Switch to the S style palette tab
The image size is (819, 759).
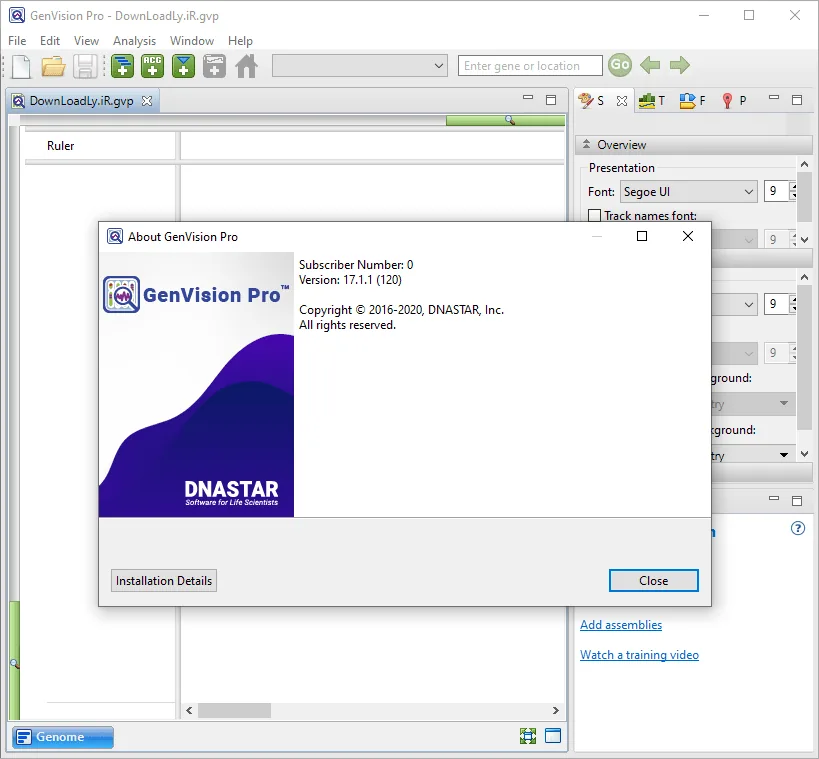point(592,100)
